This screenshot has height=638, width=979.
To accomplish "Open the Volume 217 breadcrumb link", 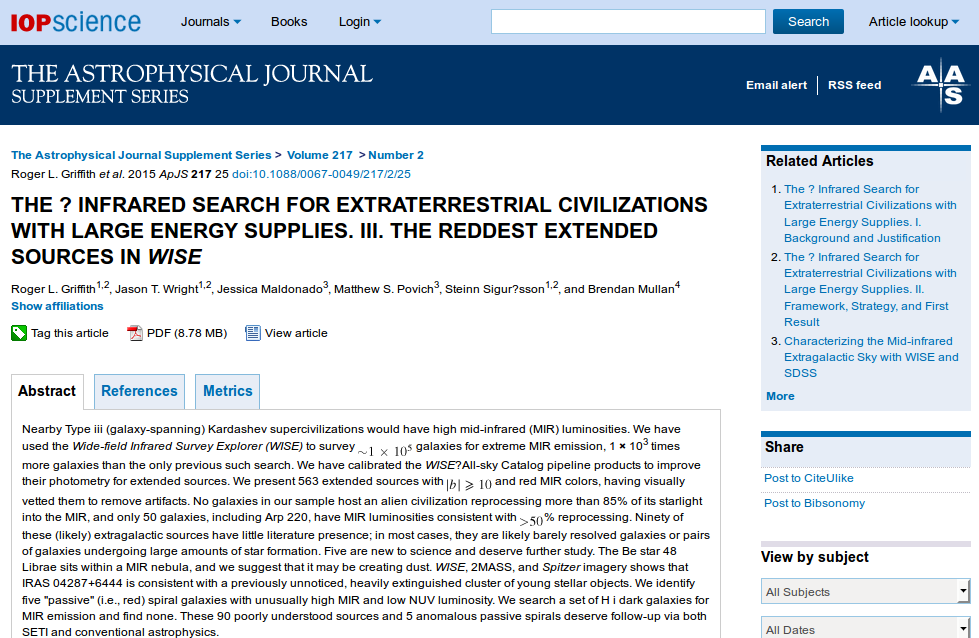I will pyautogui.click(x=320, y=155).
